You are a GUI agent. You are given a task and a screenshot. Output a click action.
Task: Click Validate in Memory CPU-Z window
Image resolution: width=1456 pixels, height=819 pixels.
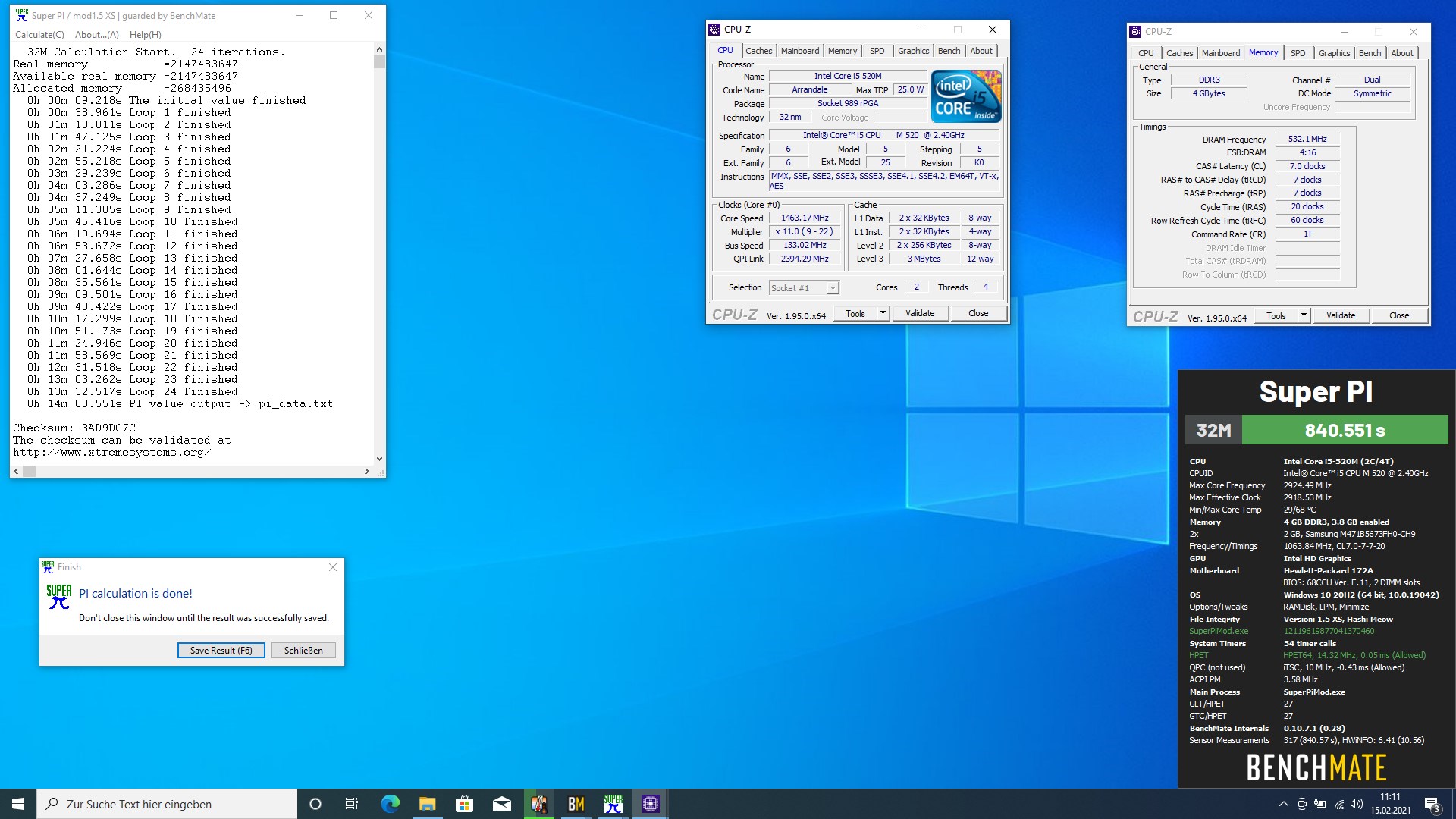1341,315
